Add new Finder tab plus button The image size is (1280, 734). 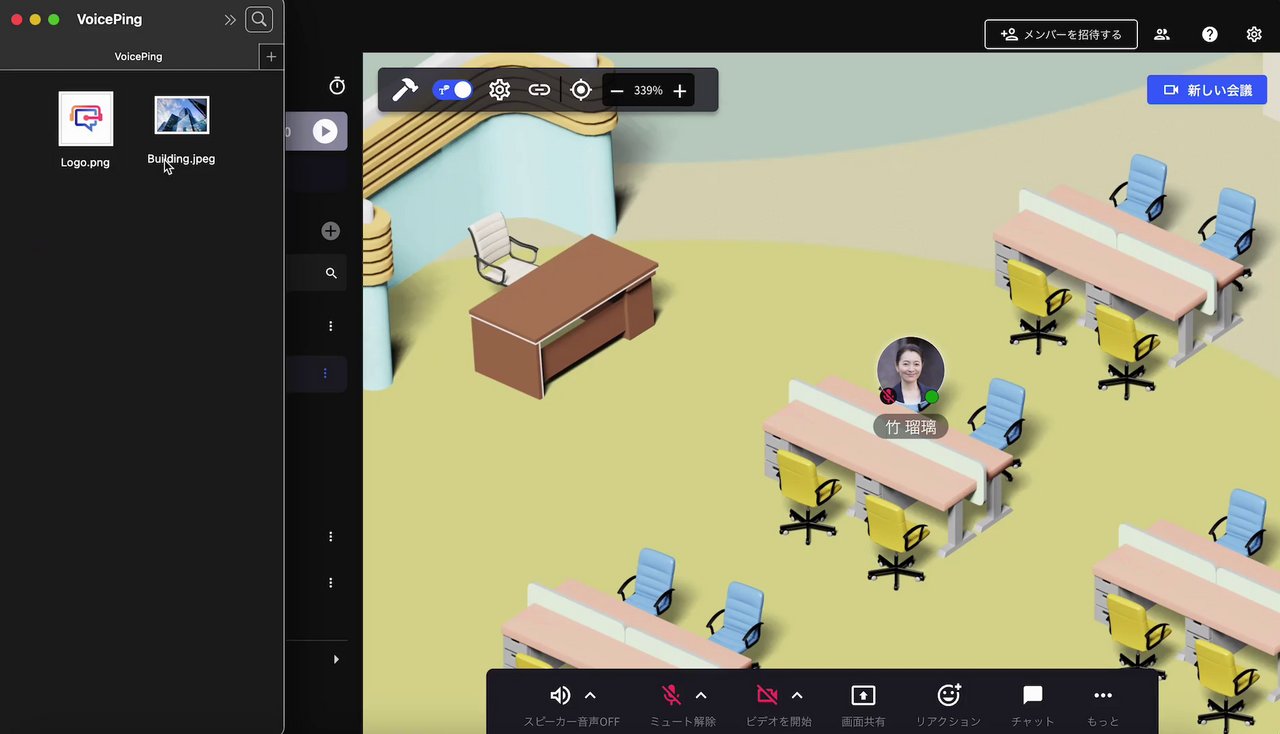pyautogui.click(x=271, y=57)
